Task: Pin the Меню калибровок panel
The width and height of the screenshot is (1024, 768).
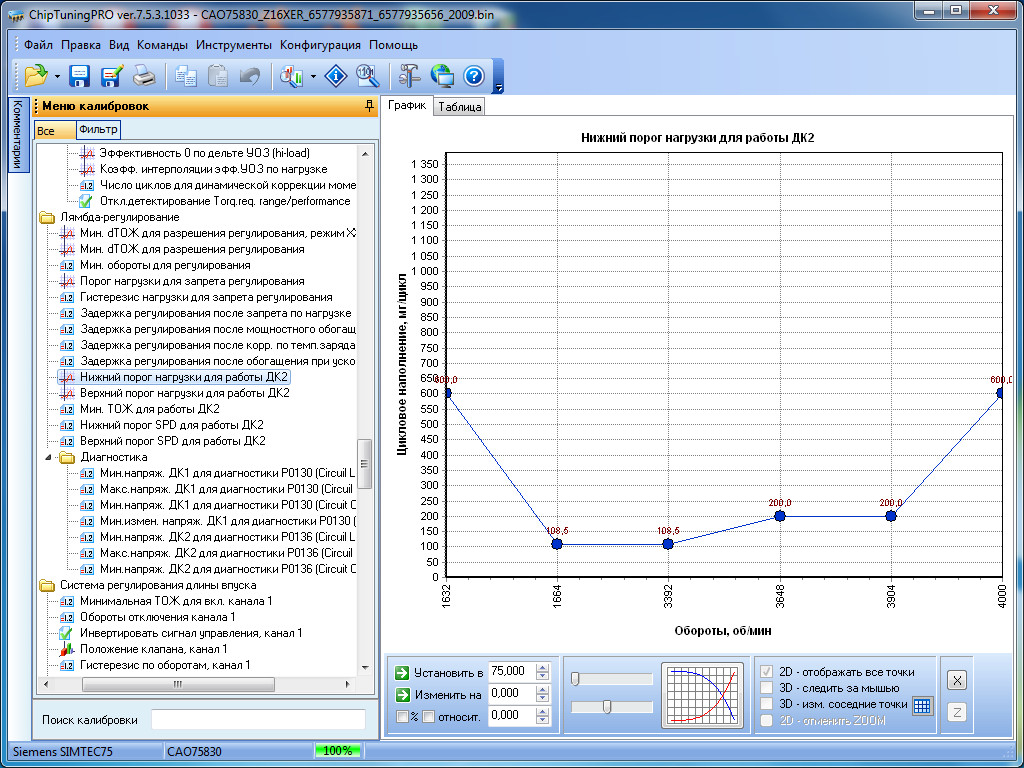Action: (369, 106)
